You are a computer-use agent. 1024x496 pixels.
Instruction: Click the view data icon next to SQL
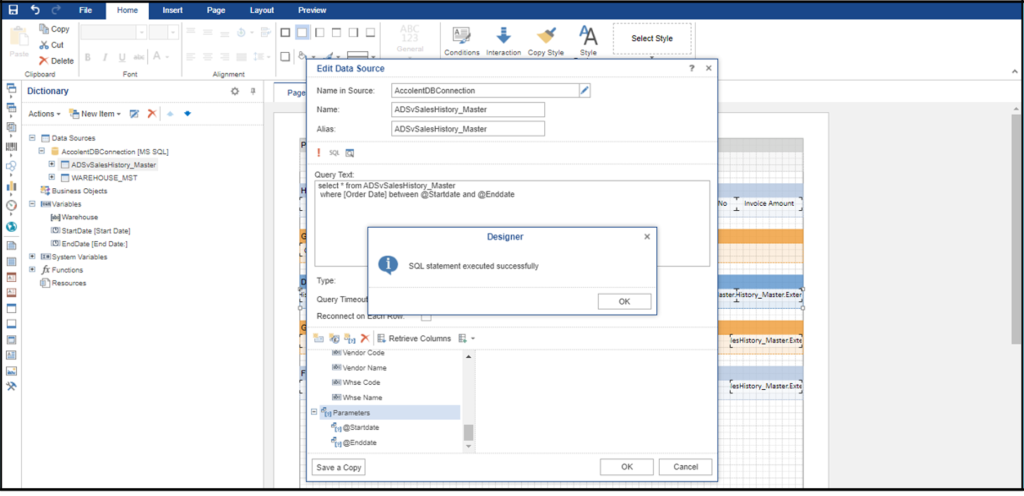(350, 153)
